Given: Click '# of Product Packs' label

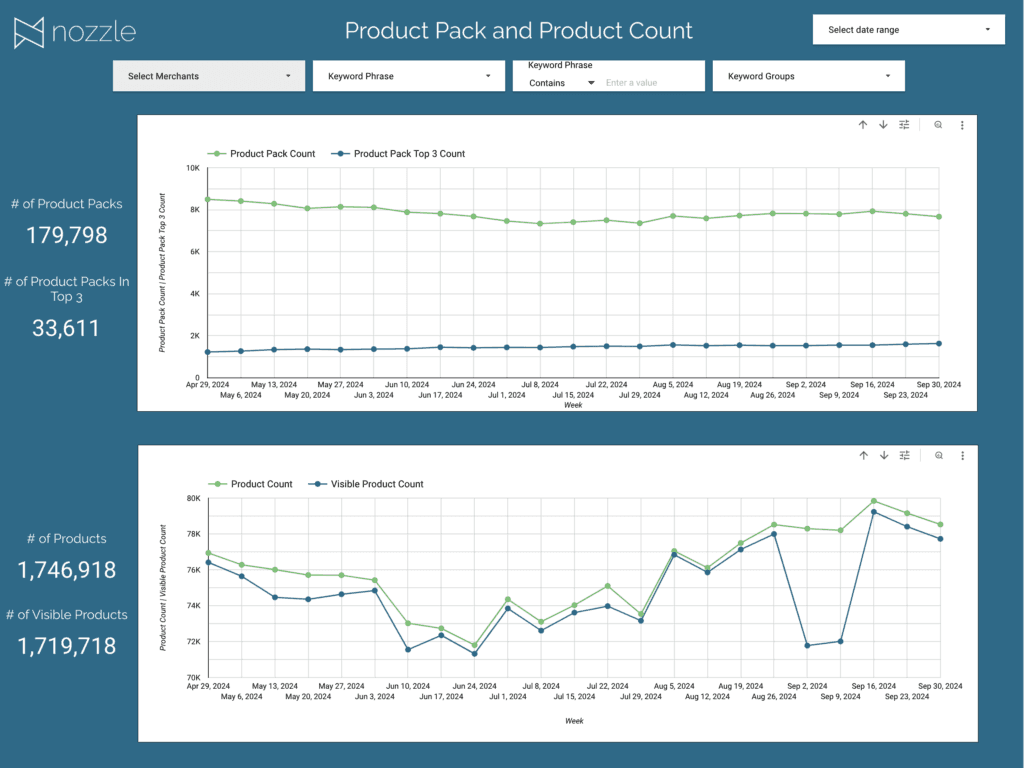Looking at the screenshot, I should (x=67, y=204).
